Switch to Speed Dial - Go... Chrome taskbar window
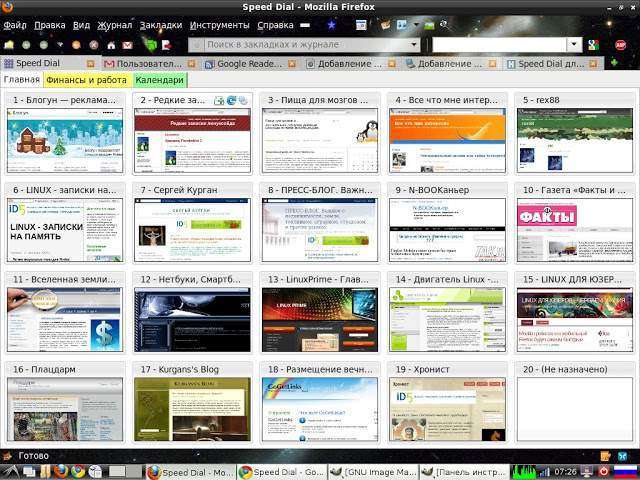 click(x=282, y=472)
